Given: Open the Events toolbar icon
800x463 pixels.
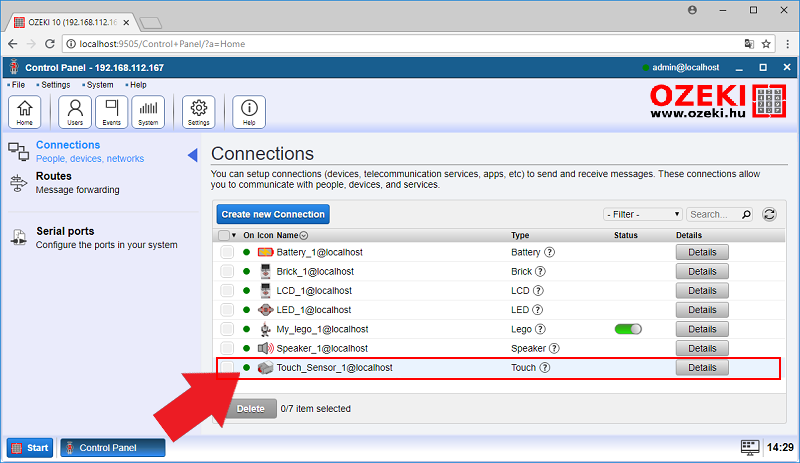Looking at the screenshot, I should [111, 112].
